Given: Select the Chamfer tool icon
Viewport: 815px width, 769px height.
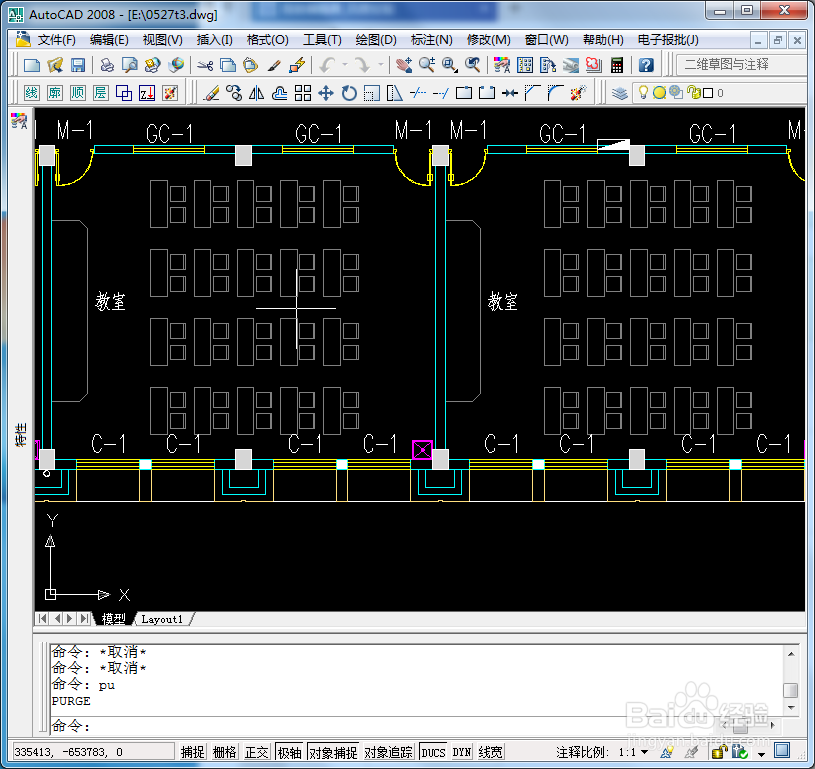Looking at the screenshot, I should click(532, 93).
